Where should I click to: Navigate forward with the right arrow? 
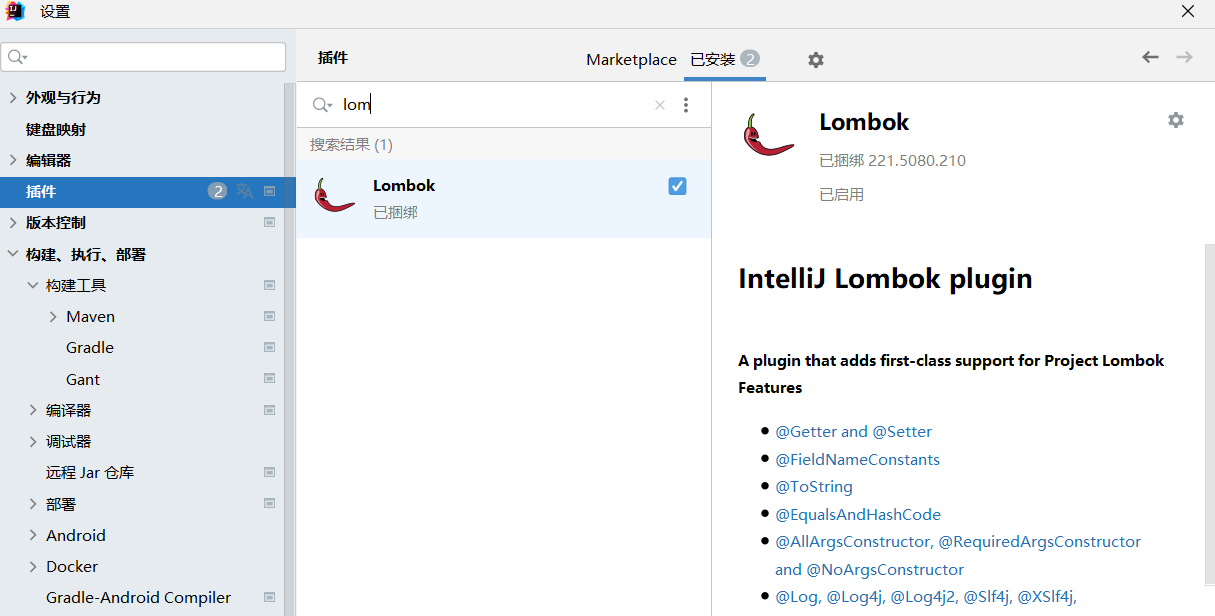pyautogui.click(x=1184, y=57)
